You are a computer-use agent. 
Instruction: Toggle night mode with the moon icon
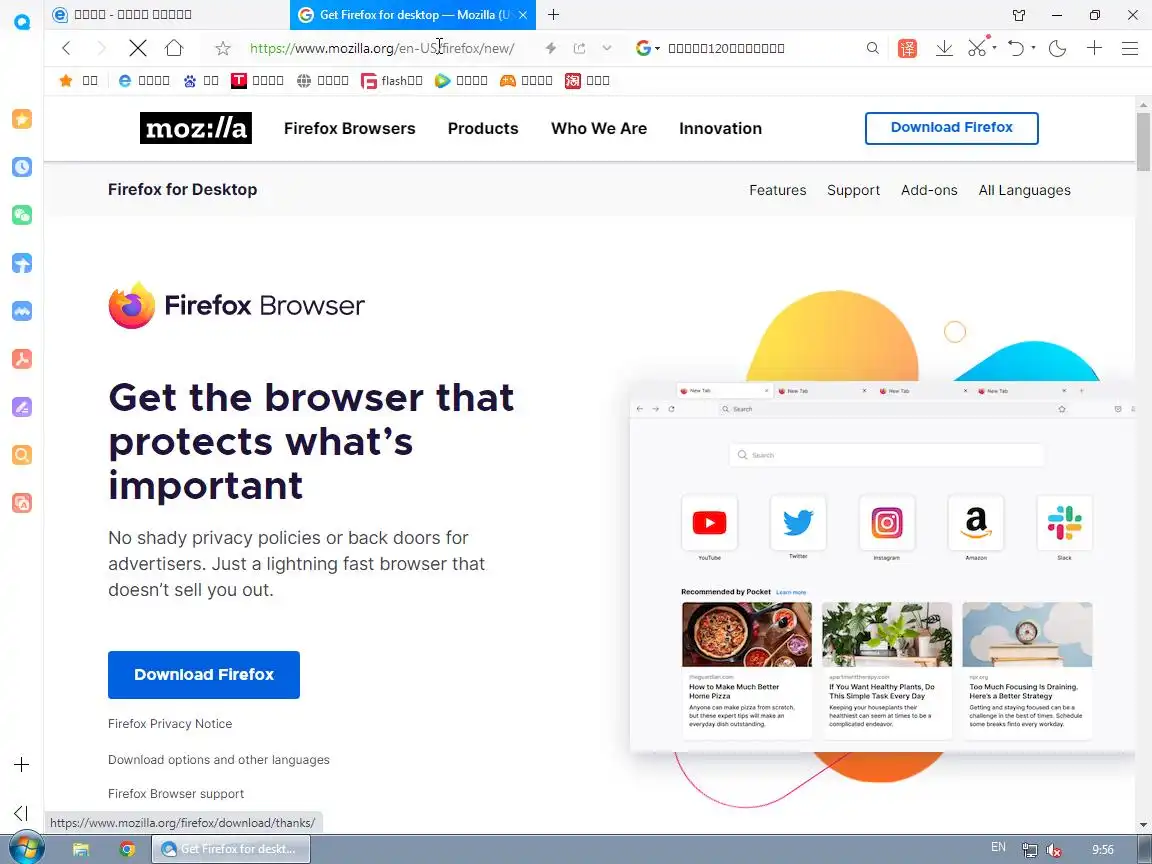(x=1057, y=48)
